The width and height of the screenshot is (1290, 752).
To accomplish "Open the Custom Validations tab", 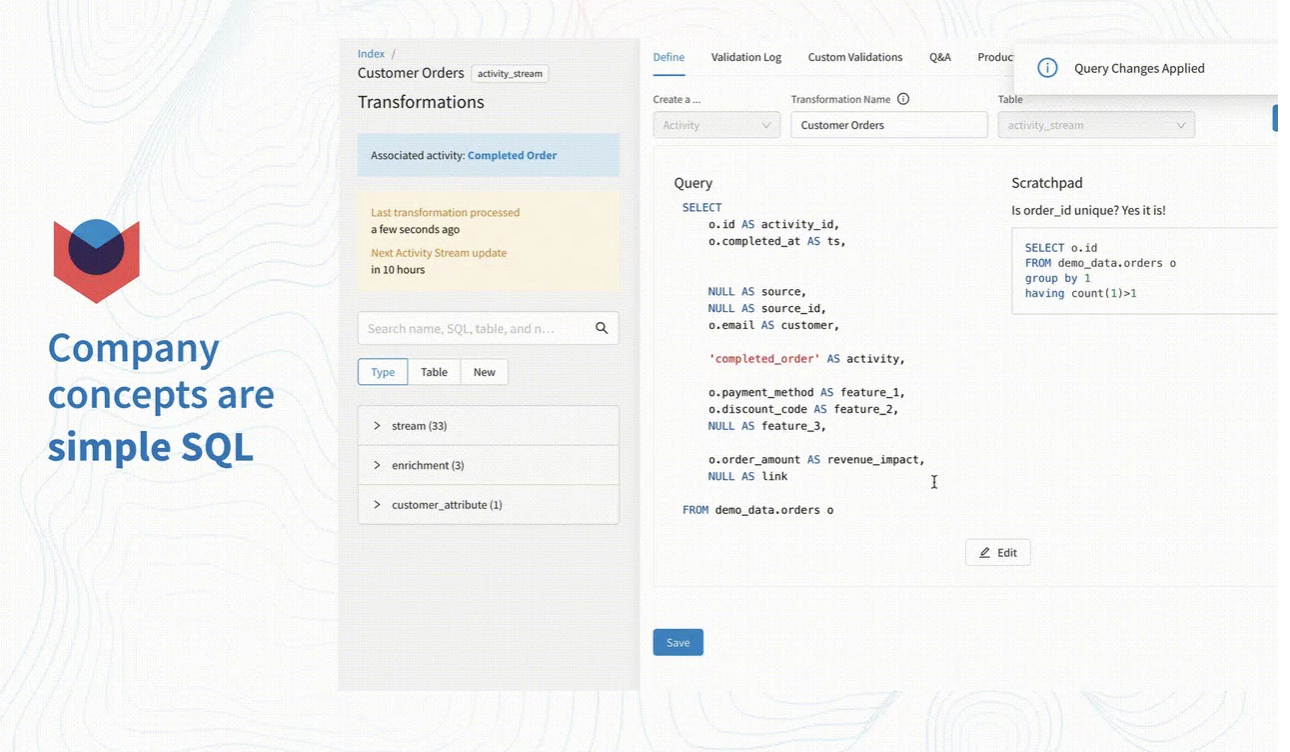I will [x=855, y=57].
